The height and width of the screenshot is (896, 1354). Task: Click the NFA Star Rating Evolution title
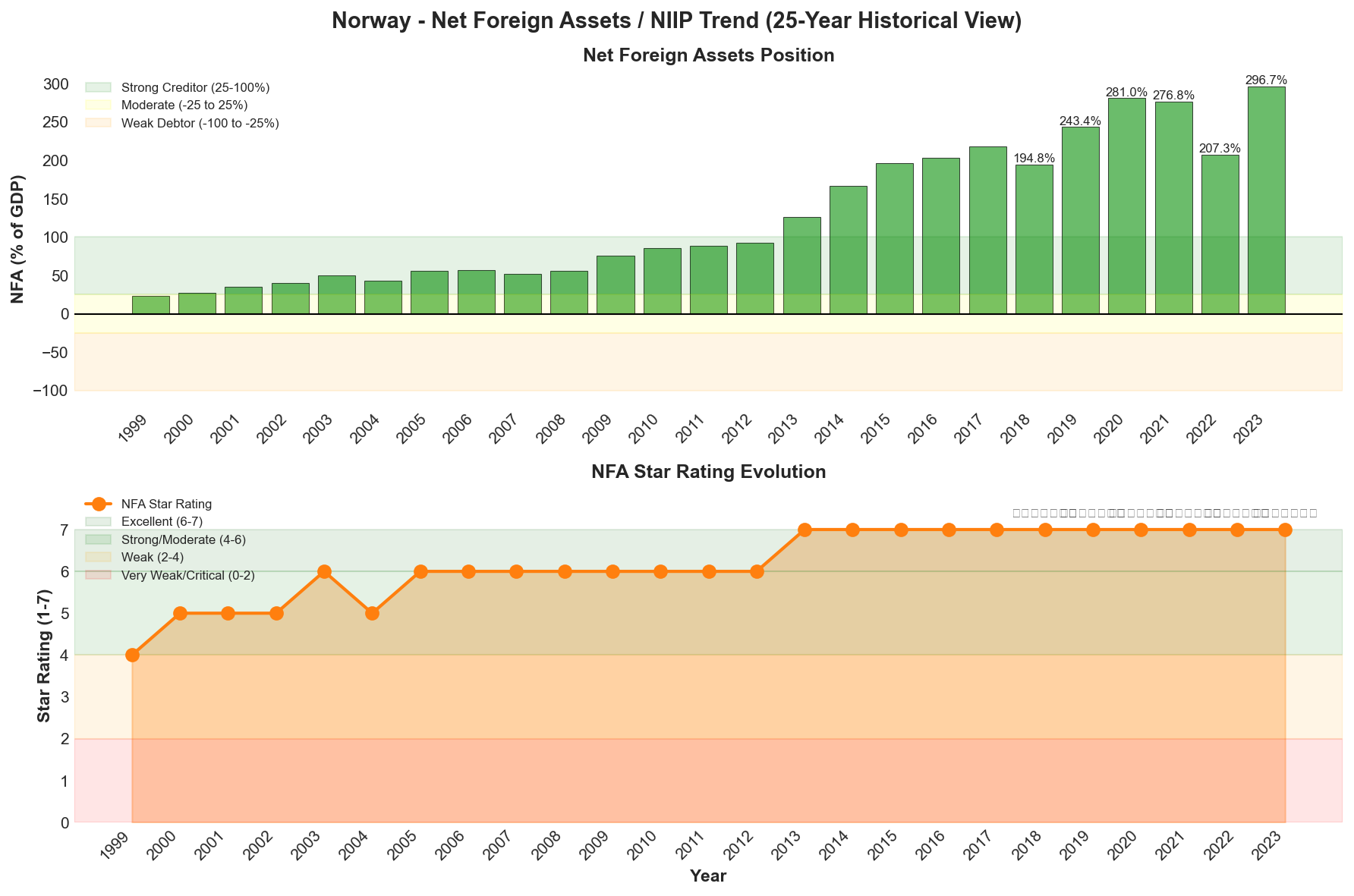pyautogui.click(x=709, y=471)
